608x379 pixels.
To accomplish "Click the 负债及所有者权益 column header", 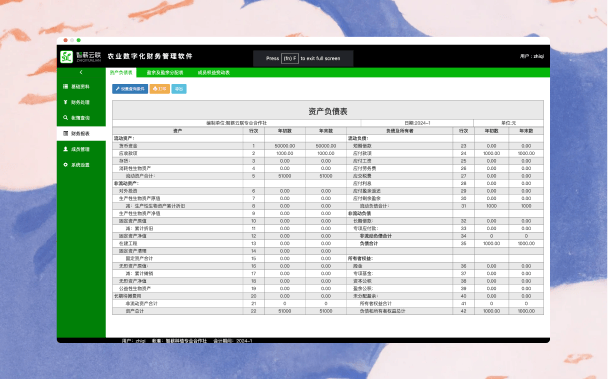I will tap(400, 131).
